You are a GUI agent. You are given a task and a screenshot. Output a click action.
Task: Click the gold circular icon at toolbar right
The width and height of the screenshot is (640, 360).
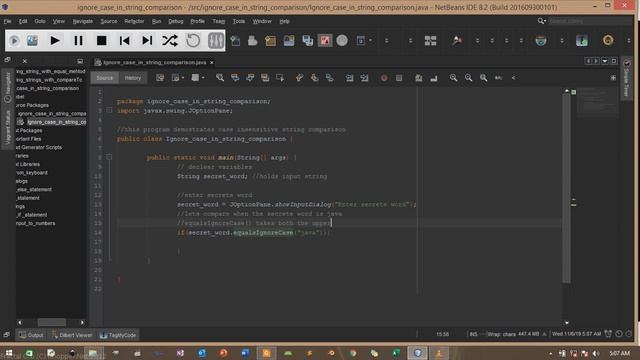(608, 40)
